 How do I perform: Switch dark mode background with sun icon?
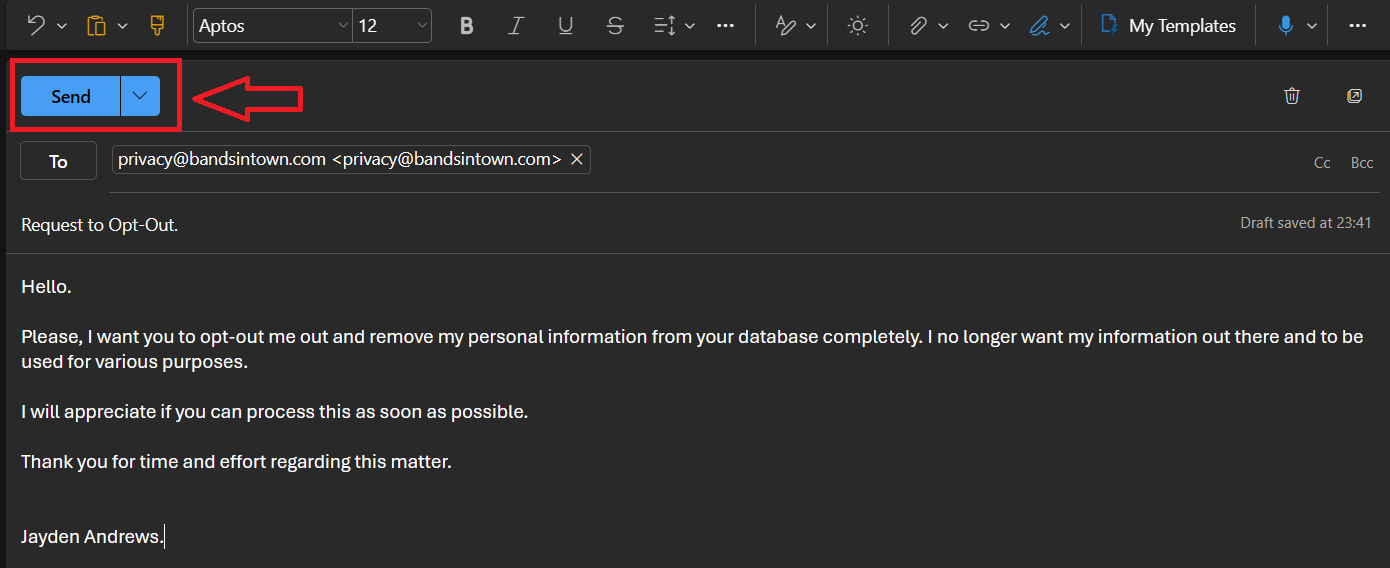[857, 26]
